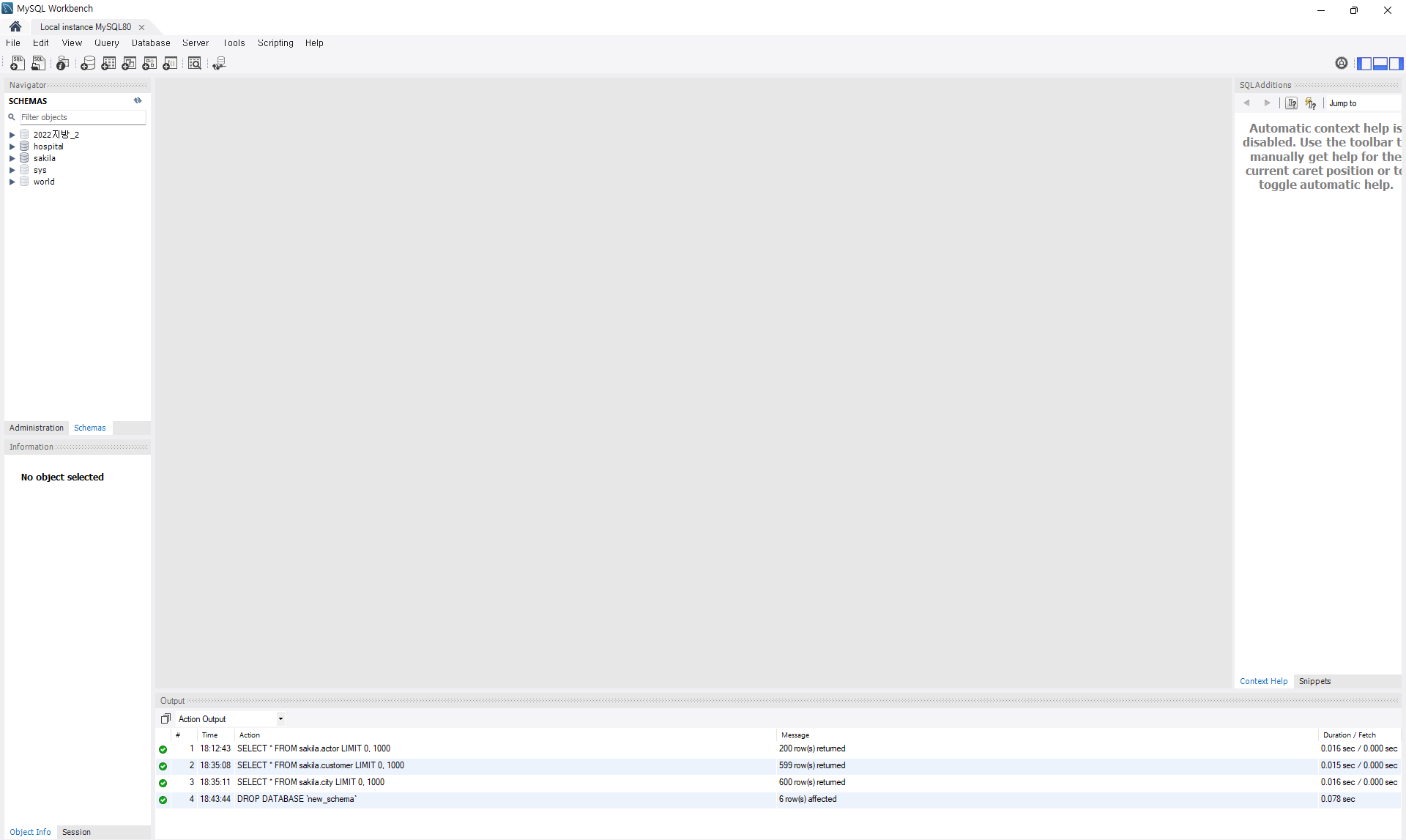Create new table icon in toolbar
This screenshot has width=1406, height=840.
click(108, 64)
